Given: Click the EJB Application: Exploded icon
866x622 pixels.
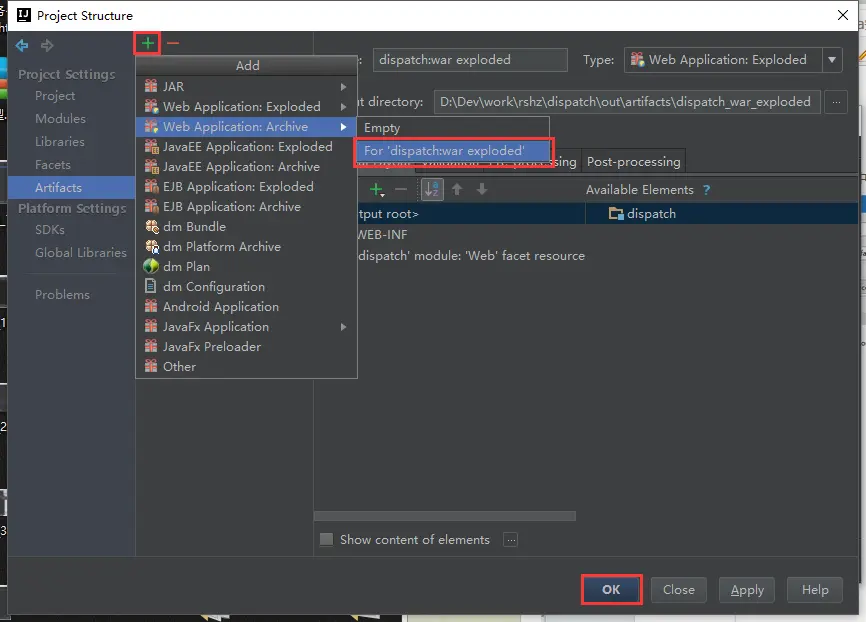Looking at the screenshot, I should click(x=151, y=186).
